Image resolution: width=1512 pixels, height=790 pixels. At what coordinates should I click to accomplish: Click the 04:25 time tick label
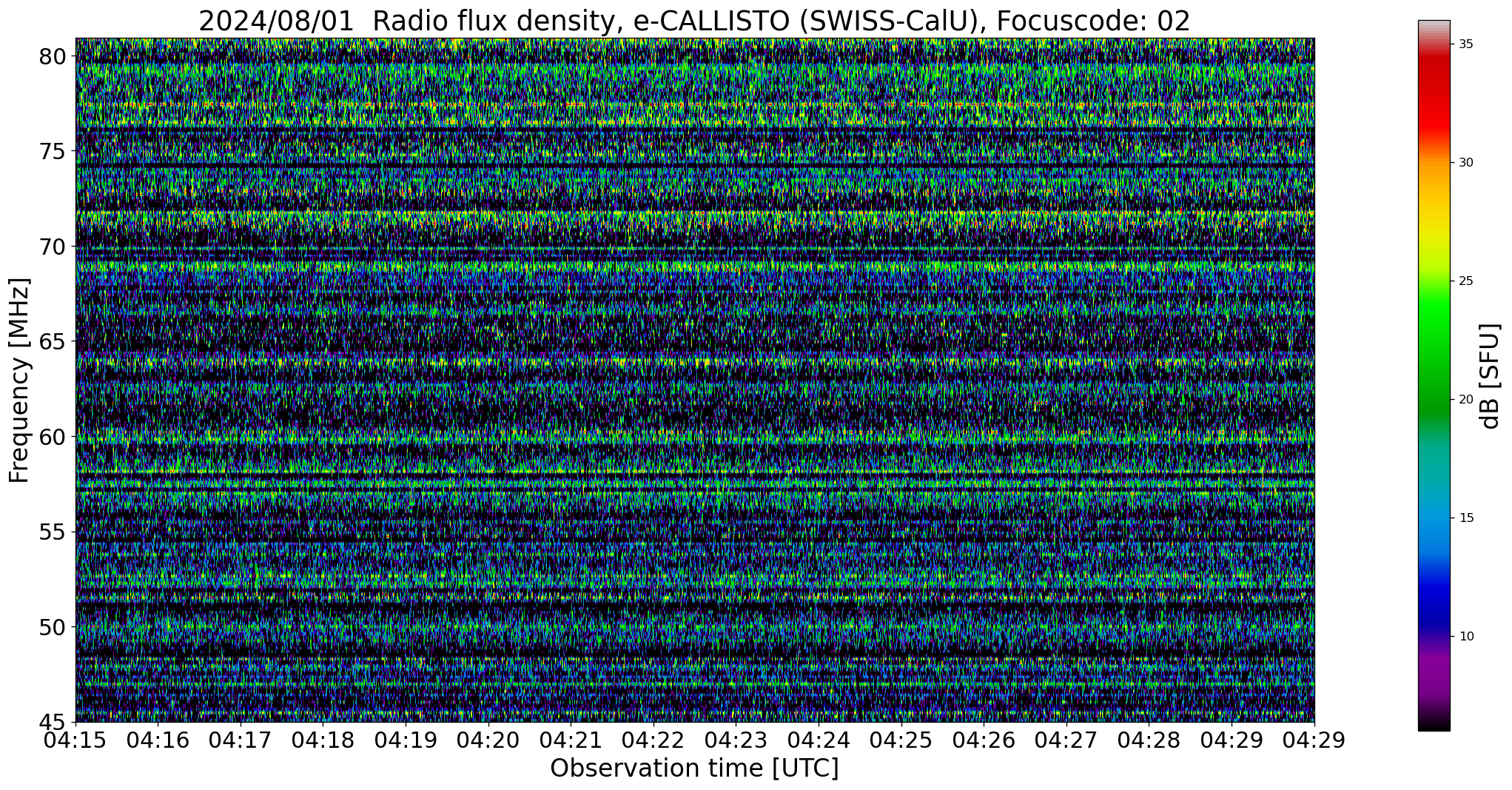point(901,740)
